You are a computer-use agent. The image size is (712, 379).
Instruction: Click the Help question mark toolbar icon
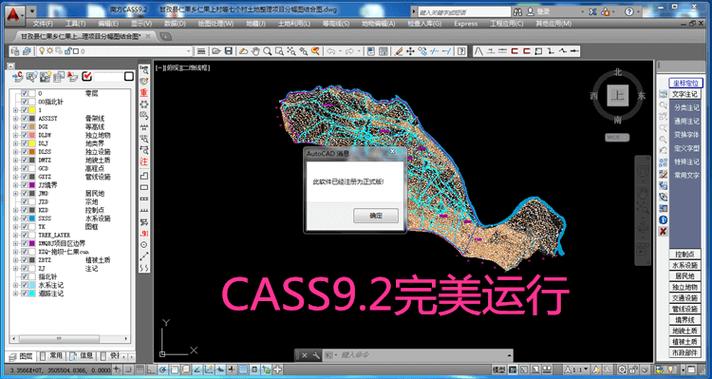(x=461, y=51)
